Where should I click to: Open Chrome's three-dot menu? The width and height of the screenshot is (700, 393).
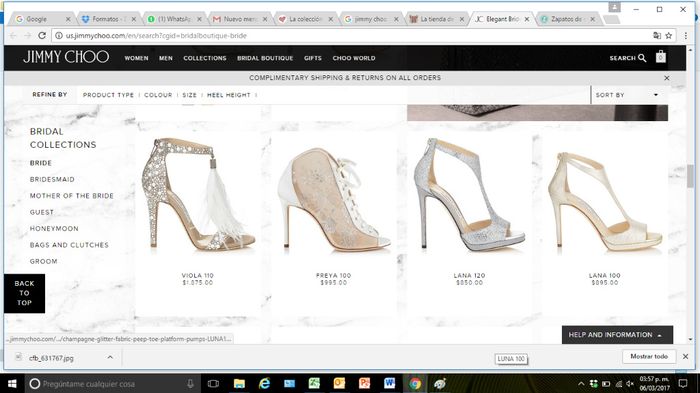pos(686,36)
